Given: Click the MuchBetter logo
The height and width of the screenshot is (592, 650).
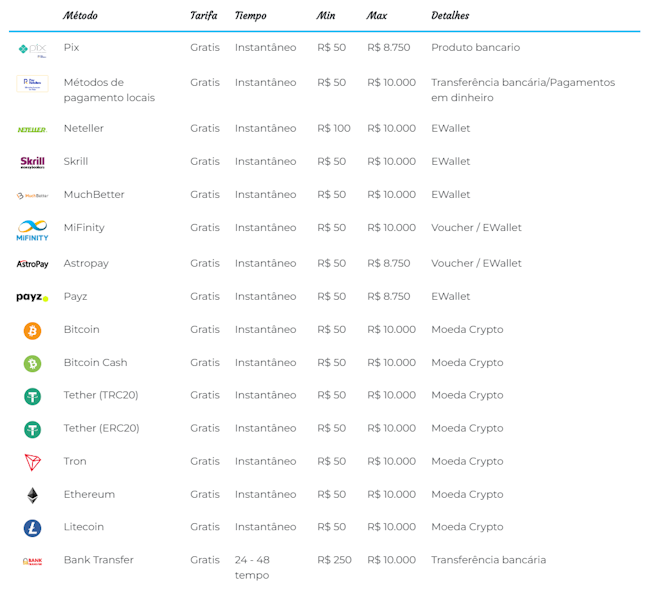Looking at the screenshot, I should [32, 196].
